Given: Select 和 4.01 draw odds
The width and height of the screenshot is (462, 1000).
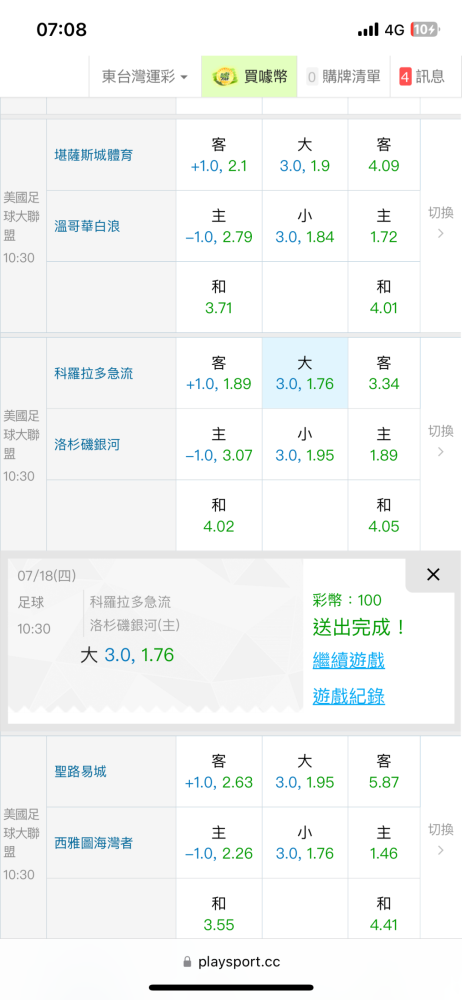Looking at the screenshot, I should click(384, 297).
